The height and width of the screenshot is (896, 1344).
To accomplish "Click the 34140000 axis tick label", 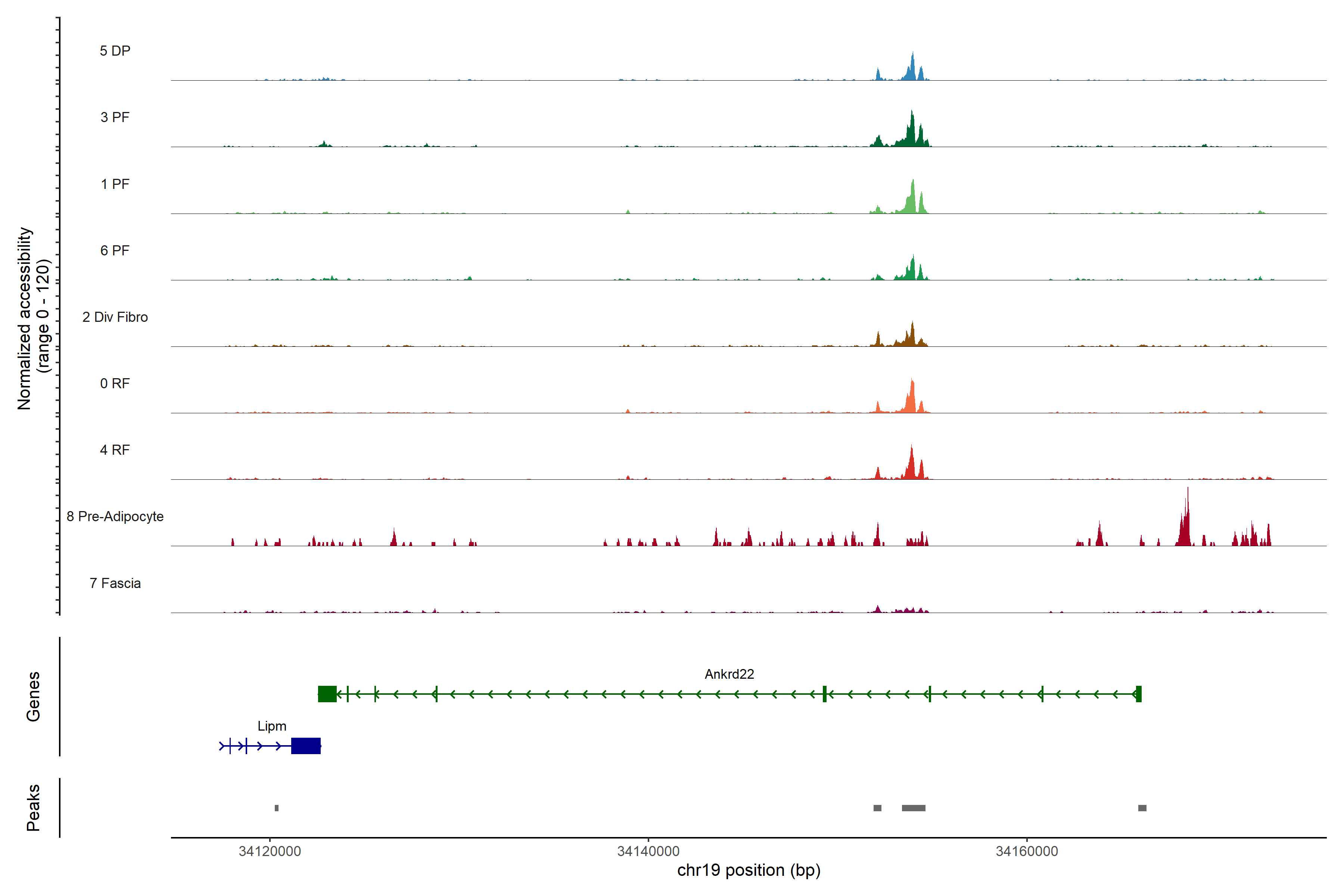I will pos(648,852).
